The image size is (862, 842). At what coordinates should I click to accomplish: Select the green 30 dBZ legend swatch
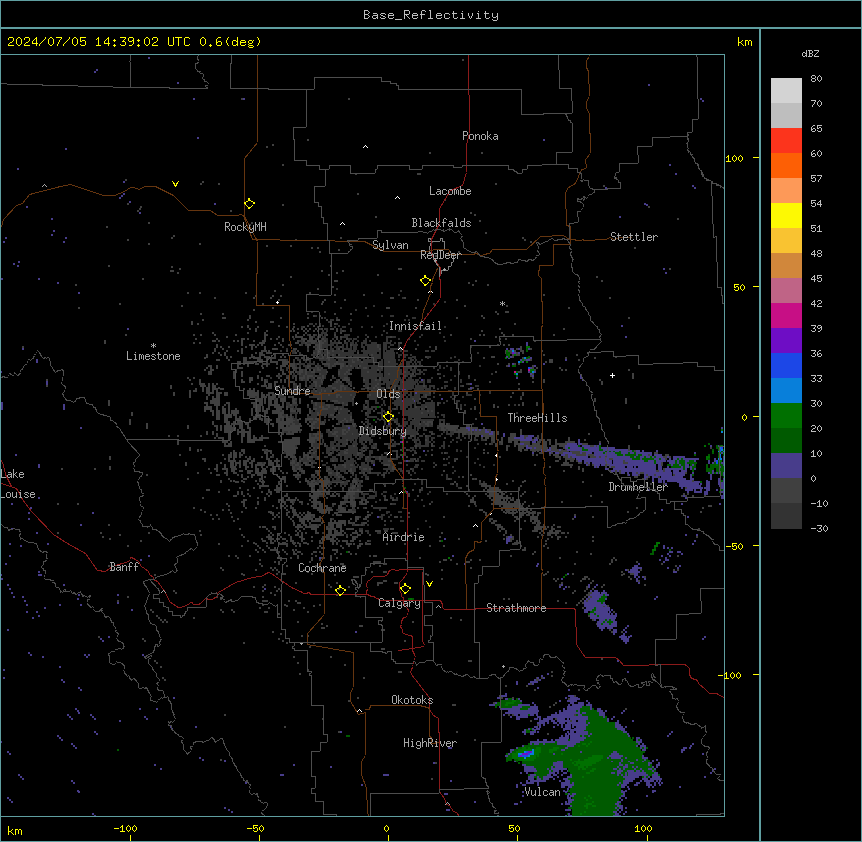tap(786, 416)
